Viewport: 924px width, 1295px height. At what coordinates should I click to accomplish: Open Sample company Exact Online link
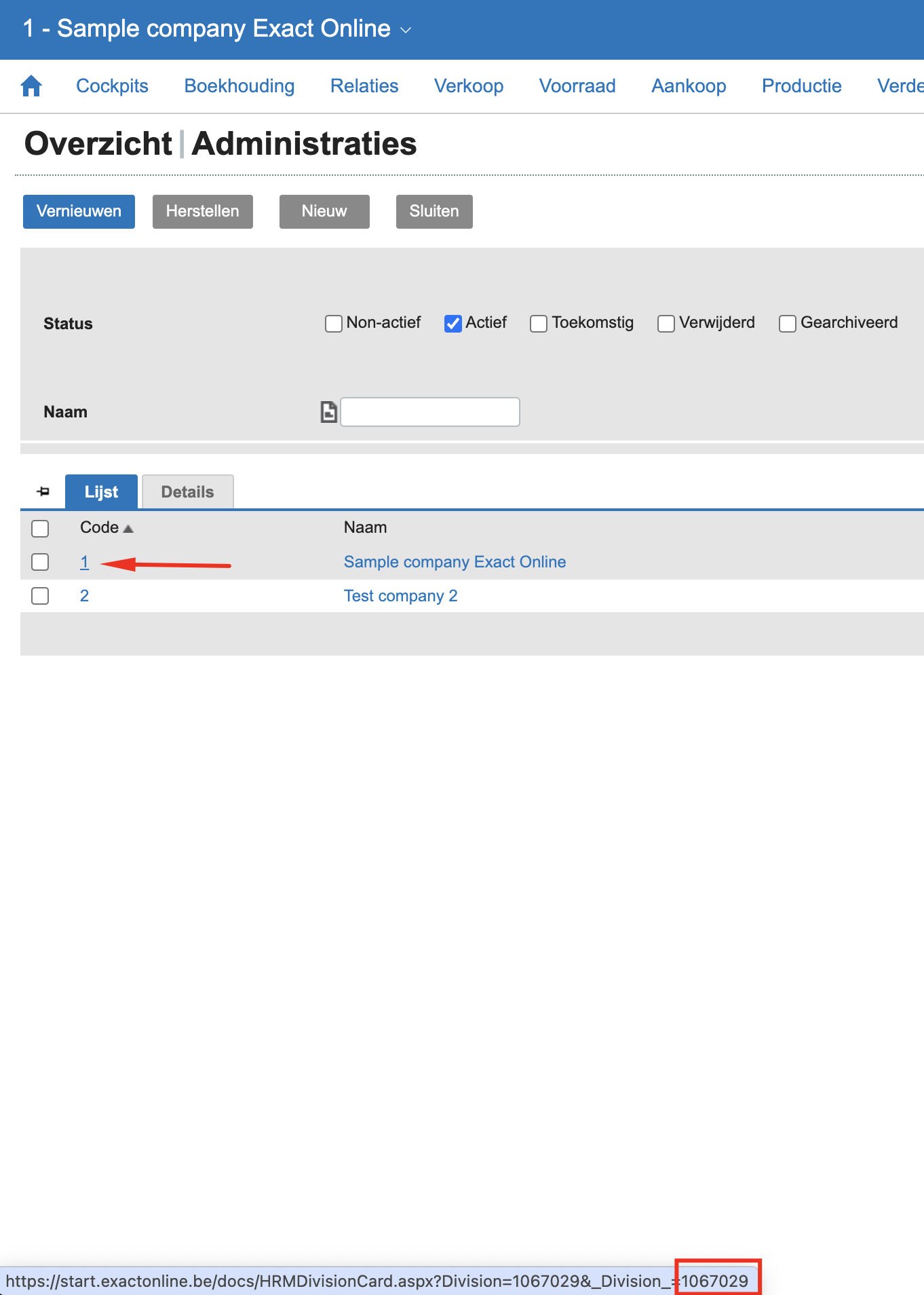click(455, 562)
